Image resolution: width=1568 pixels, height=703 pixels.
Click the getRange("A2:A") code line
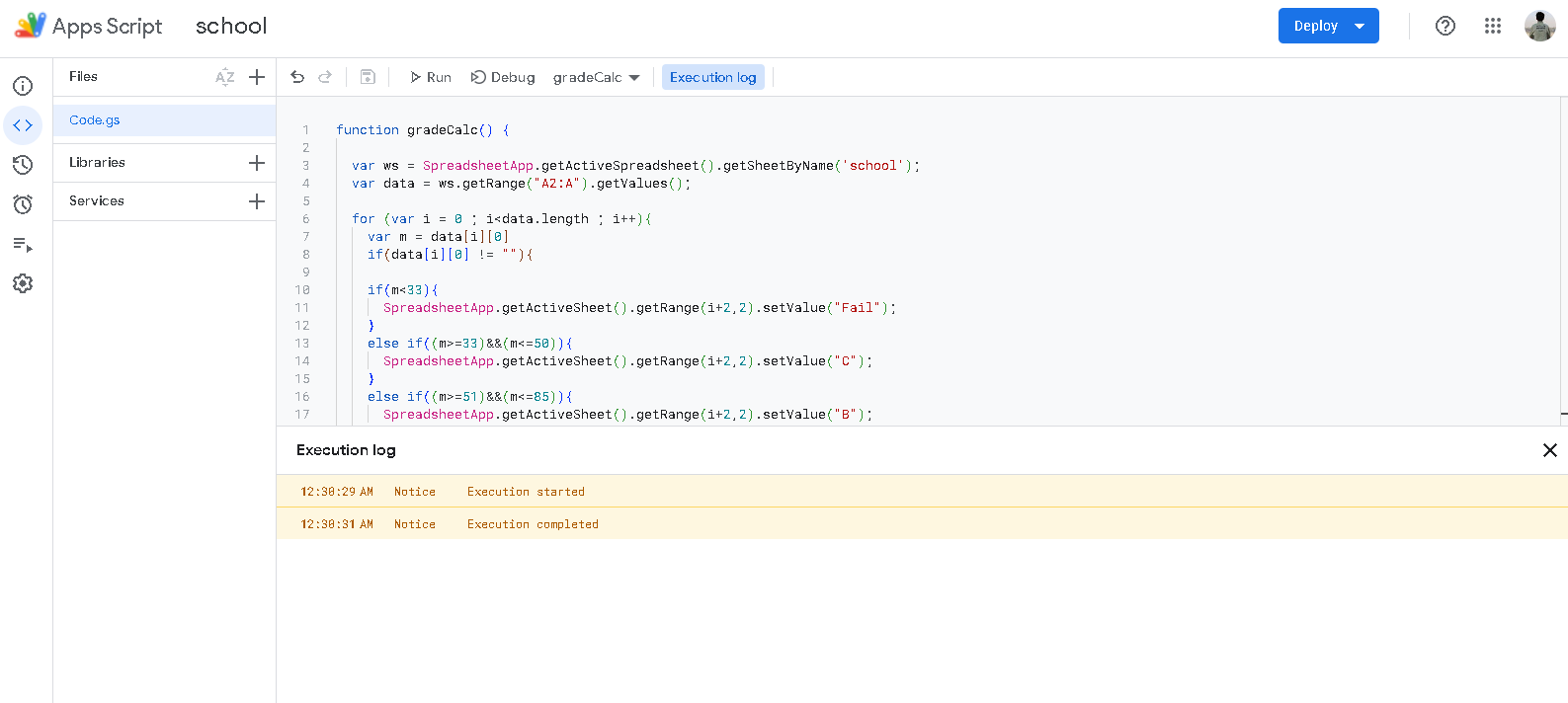tap(522, 184)
